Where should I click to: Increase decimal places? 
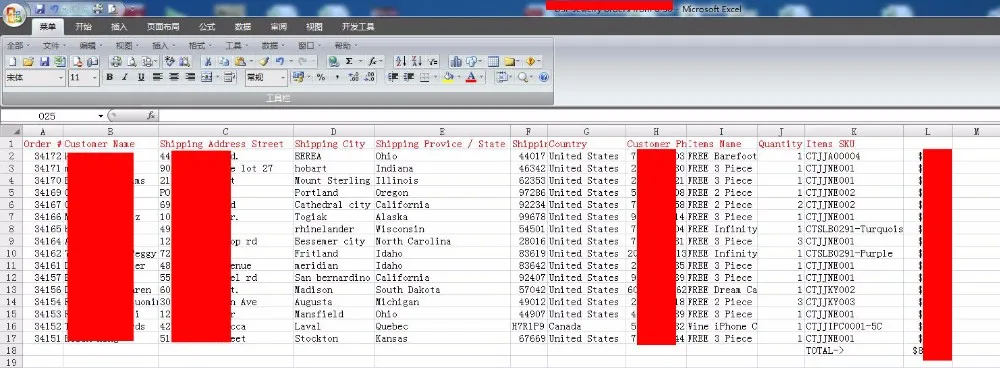click(353, 77)
